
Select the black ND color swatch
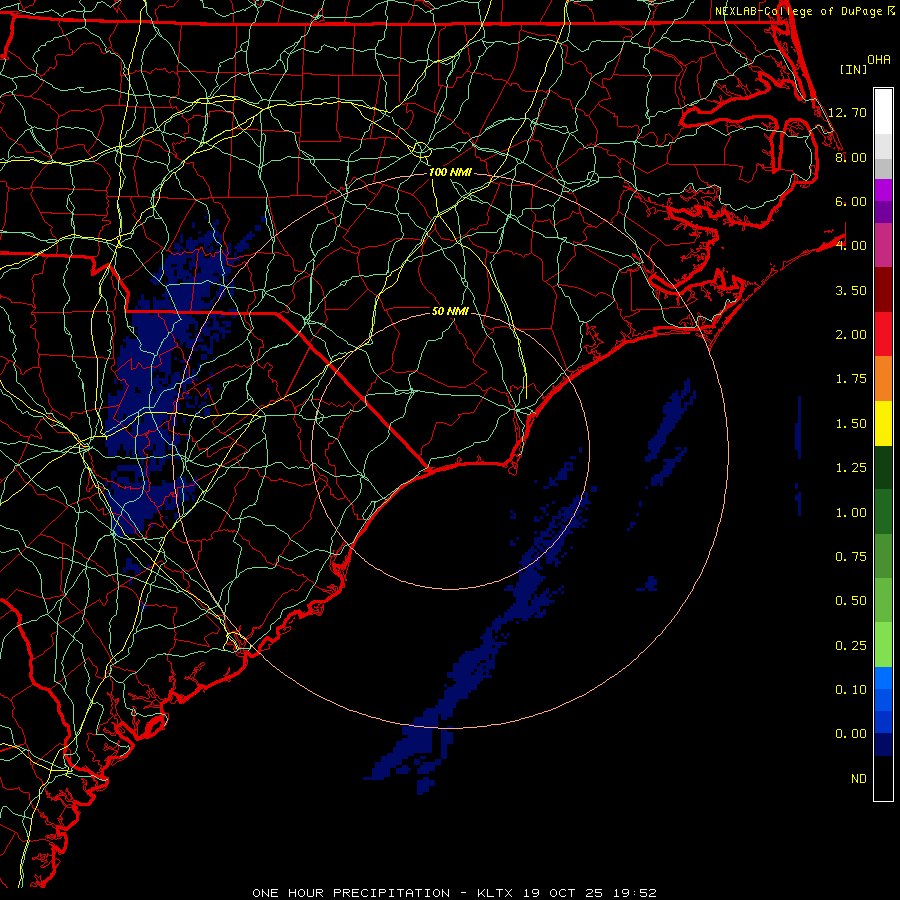tap(883, 778)
